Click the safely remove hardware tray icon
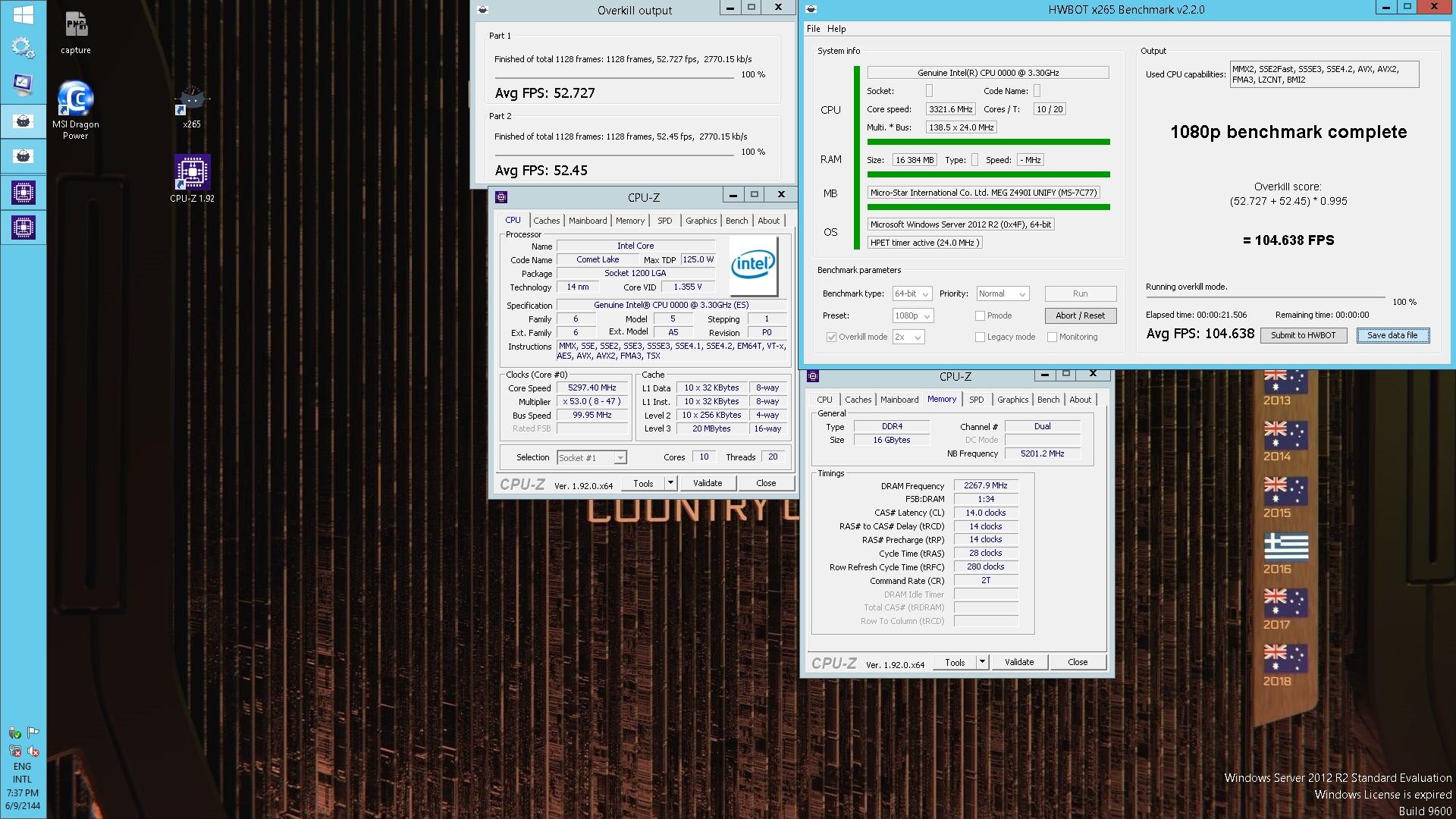Image resolution: width=1456 pixels, height=819 pixels. 14,733
